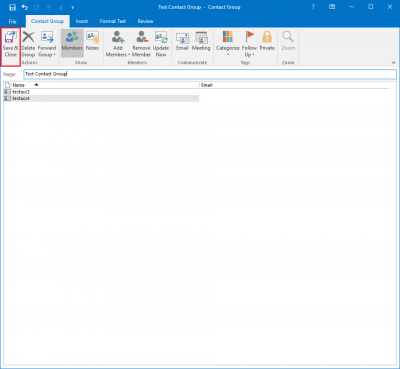Image resolution: width=400 pixels, height=369 pixels.
Task: Schedule a Meeting with the group
Action: 201,42
